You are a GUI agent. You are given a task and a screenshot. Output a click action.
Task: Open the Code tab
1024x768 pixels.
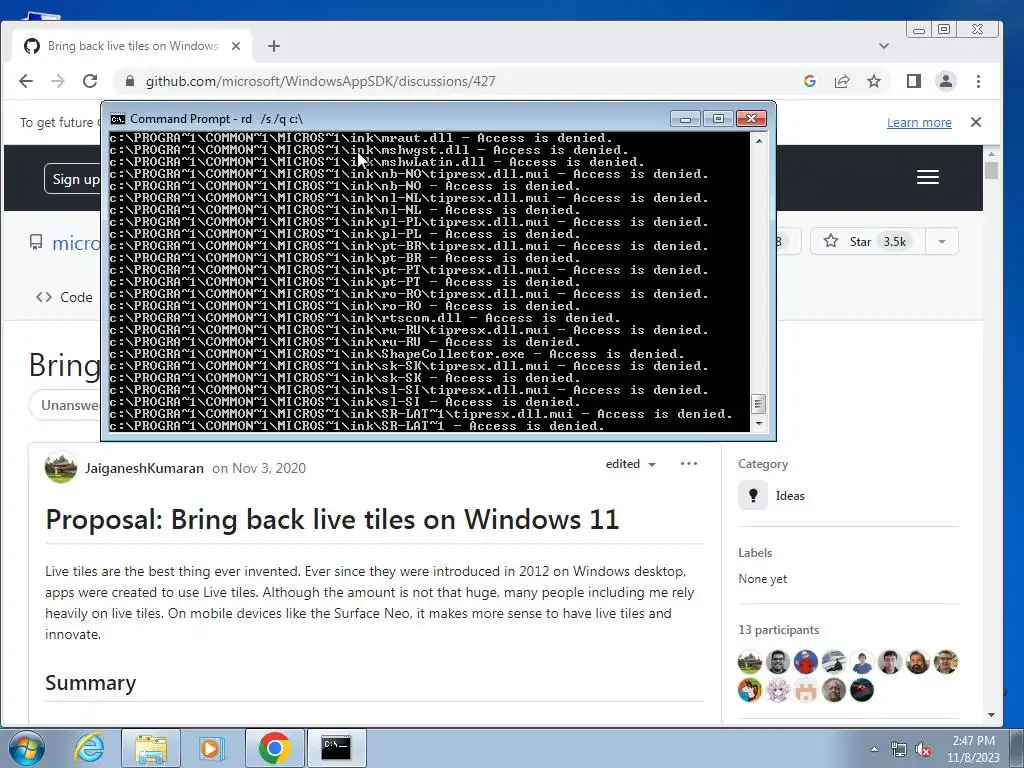[64, 297]
